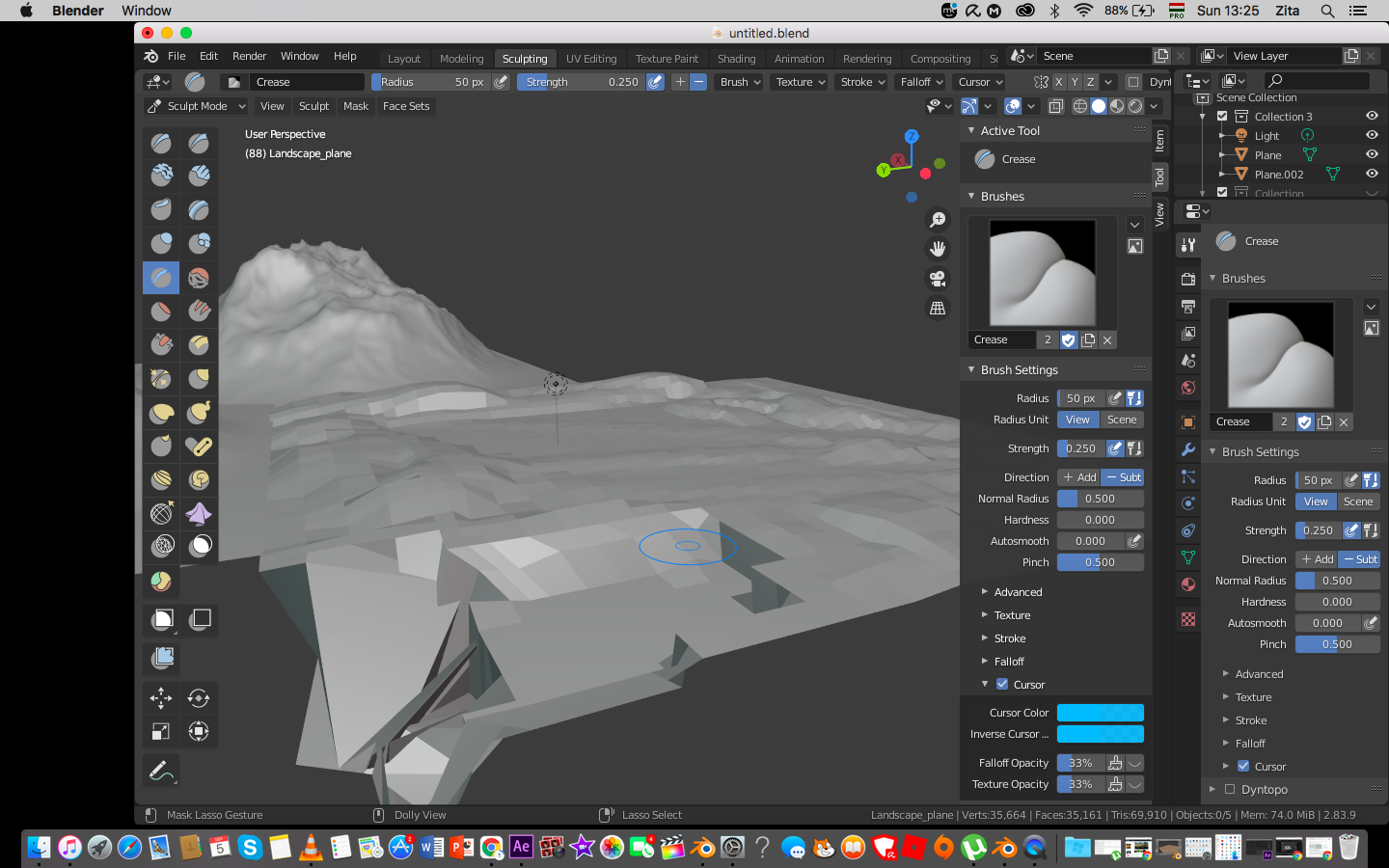Open the Item tab of viewport sidebar
The image size is (1389, 868).
tap(1159, 141)
